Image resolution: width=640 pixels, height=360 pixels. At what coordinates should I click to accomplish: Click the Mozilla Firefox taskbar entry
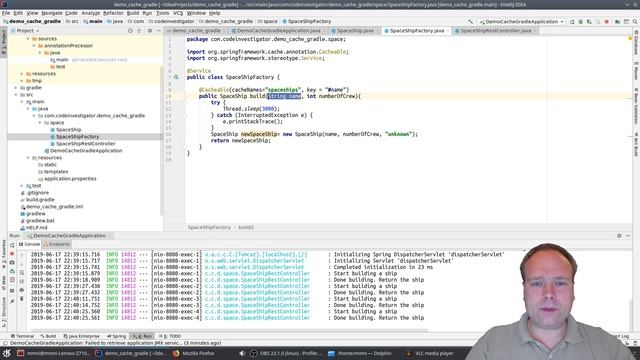[x=194, y=353]
